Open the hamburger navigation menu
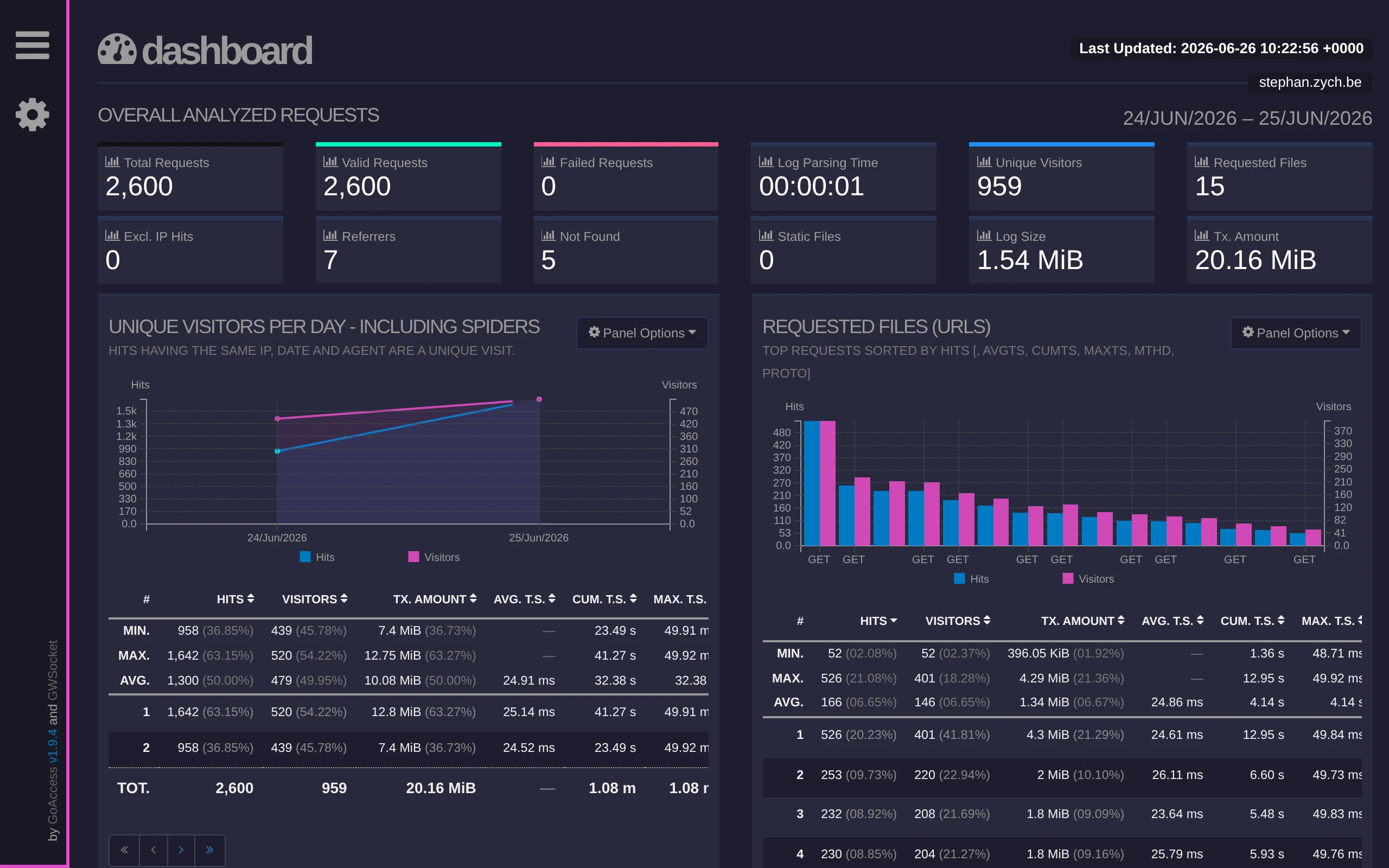Screen dimensions: 1389x868 [32, 45]
